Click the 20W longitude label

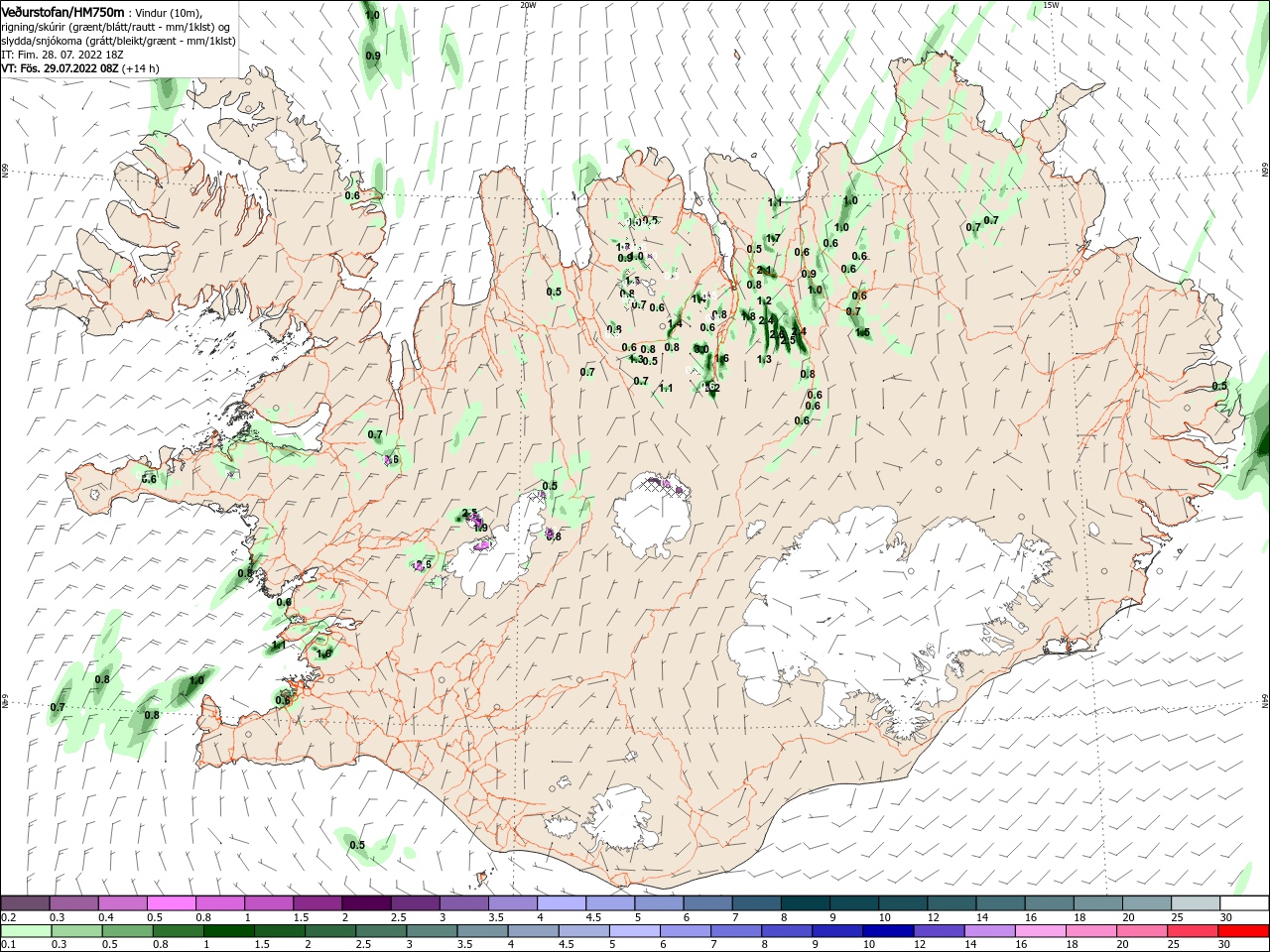528,5
